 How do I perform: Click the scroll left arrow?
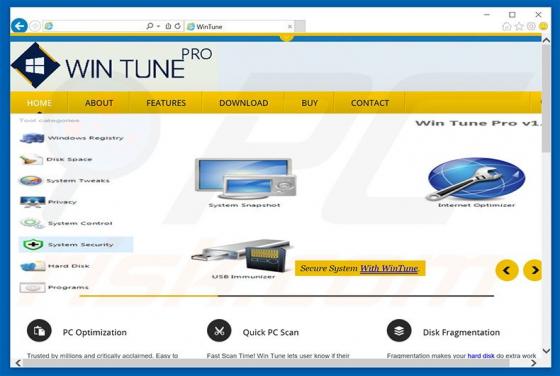(18, 363)
